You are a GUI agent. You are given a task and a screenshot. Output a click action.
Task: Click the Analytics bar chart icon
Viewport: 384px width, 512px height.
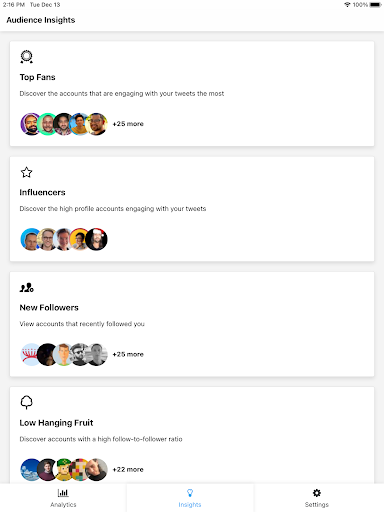click(x=63, y=493)
